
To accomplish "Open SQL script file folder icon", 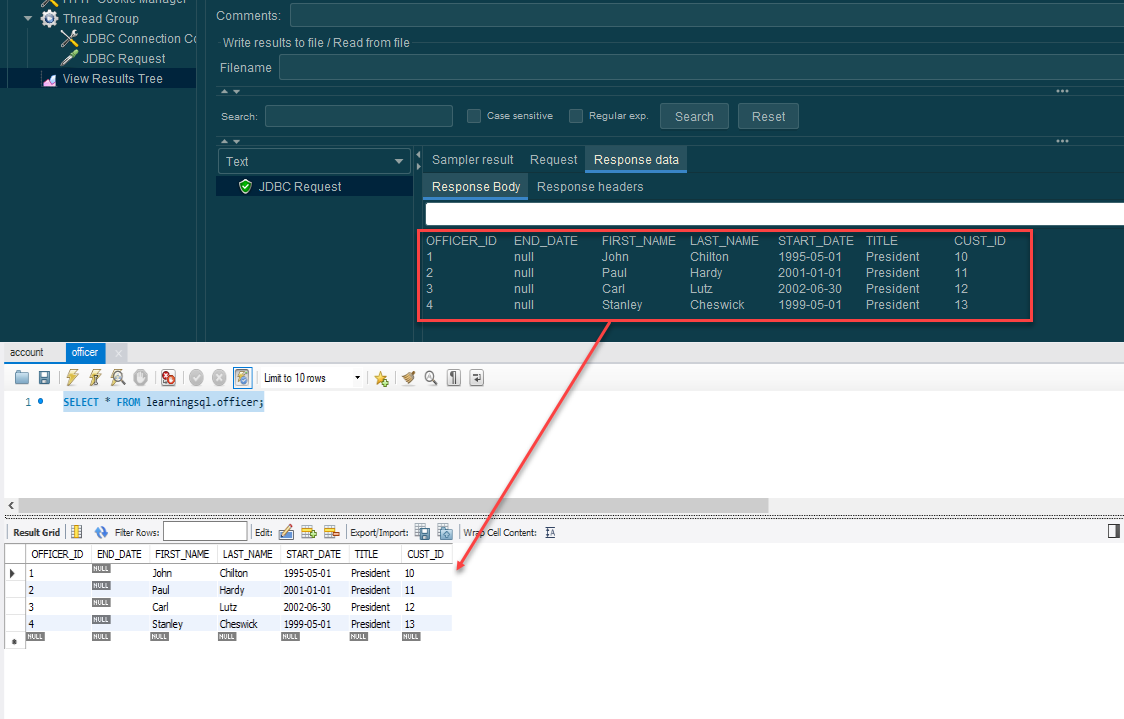I will point(22,378).
